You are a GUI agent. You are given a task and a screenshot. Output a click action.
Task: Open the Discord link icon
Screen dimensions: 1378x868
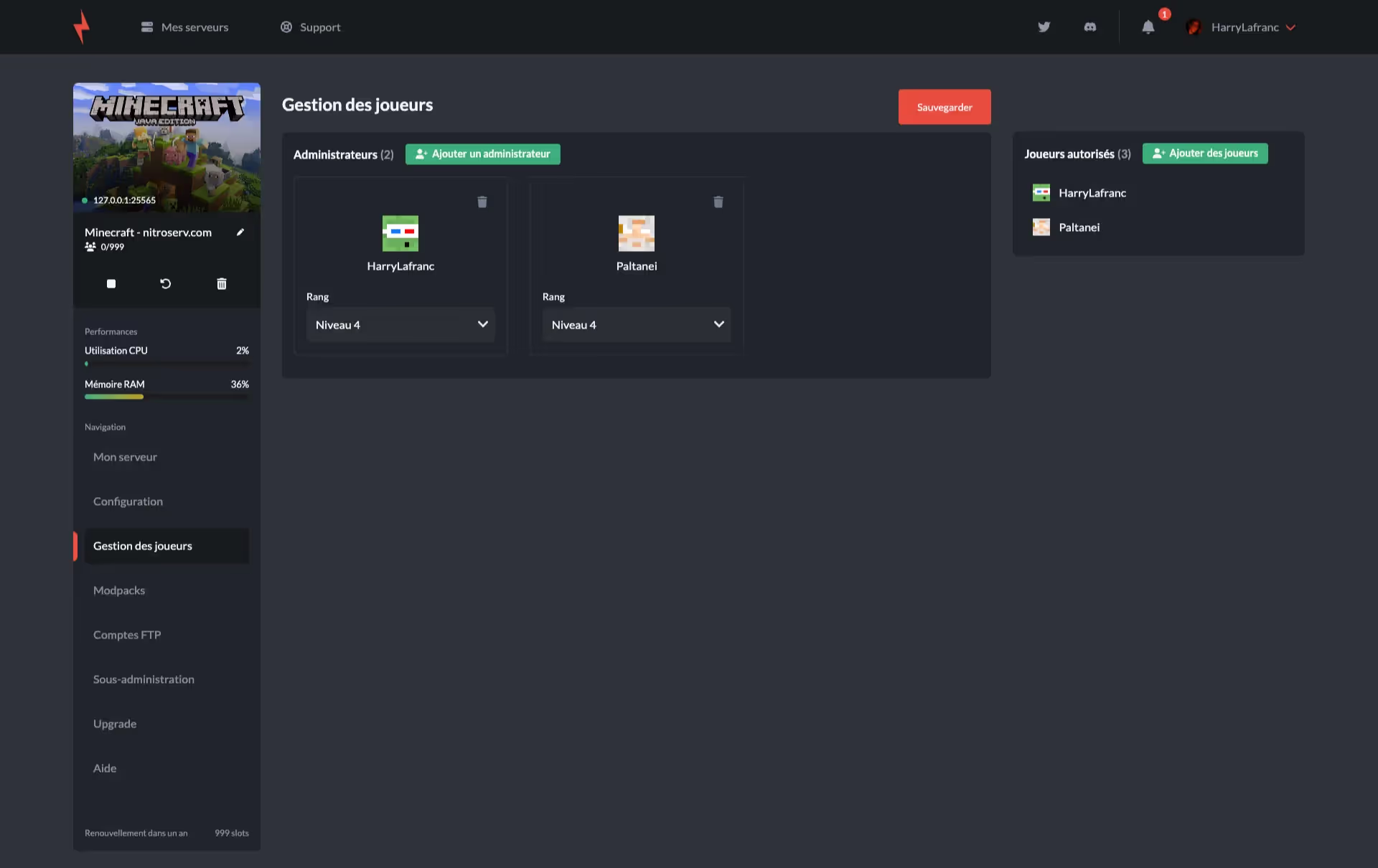(x=1089, y=27)
